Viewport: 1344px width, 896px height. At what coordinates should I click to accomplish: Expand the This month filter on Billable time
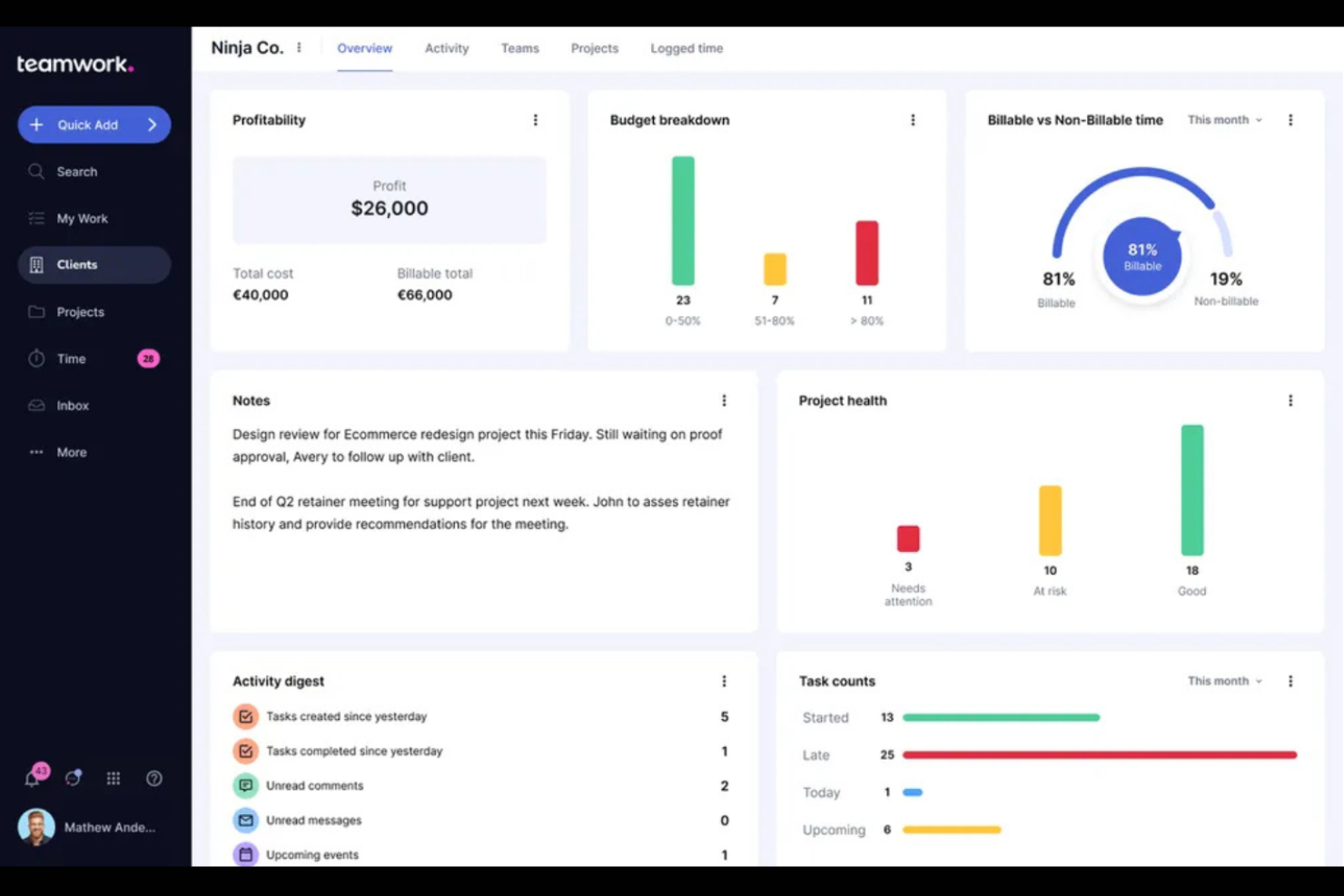(x=1223, y=119)
